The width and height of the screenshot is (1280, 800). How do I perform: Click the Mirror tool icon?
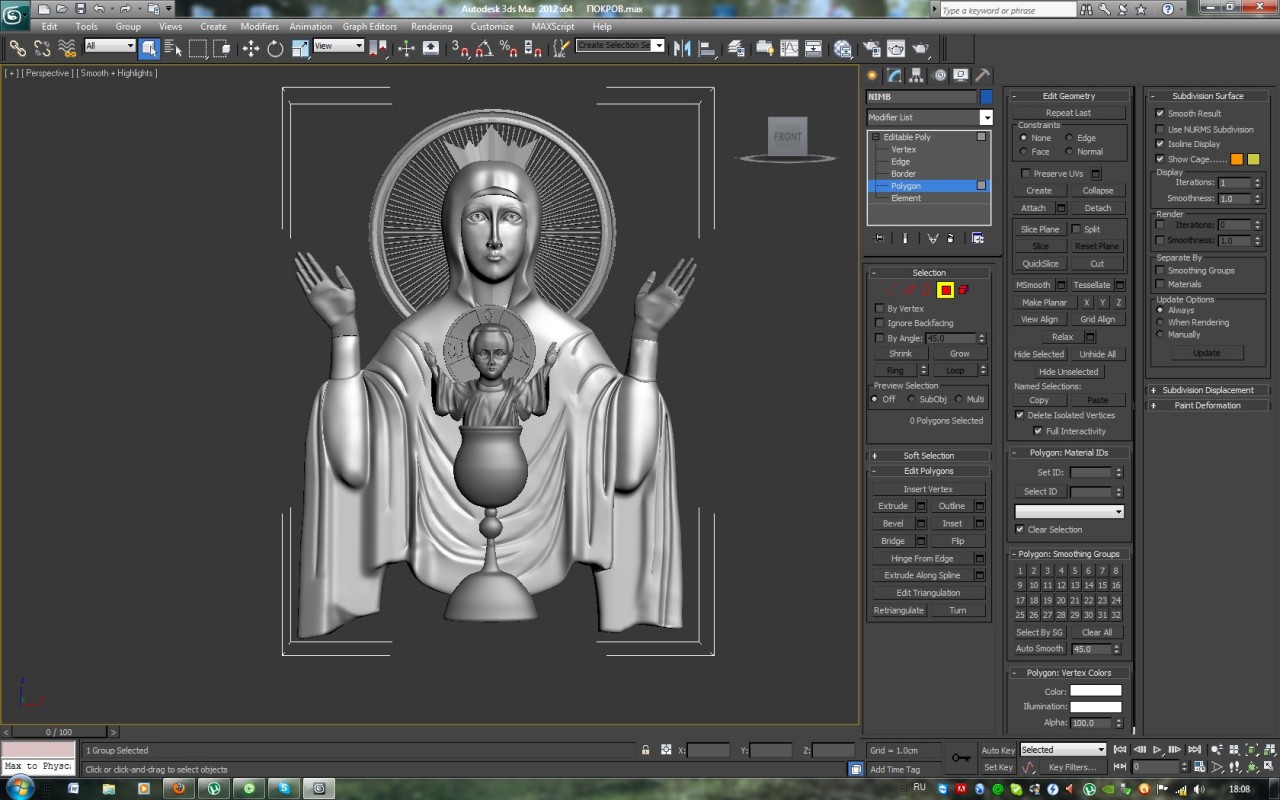[683, 48]
